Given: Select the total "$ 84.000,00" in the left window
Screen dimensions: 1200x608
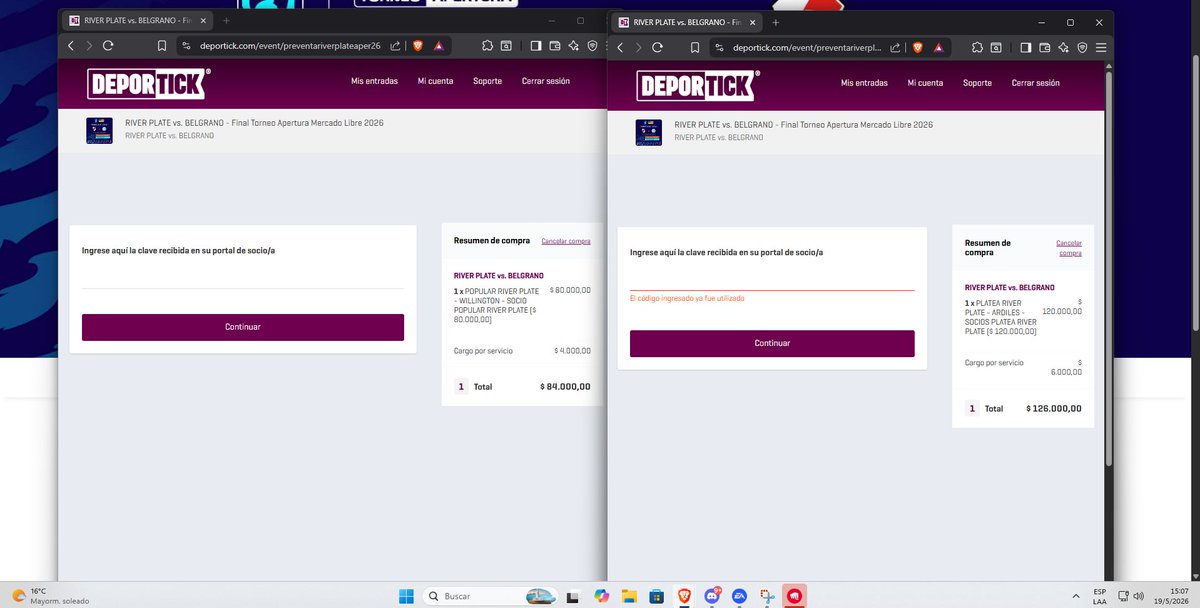Looking at the screenshot, I should (x=565, y=386).
